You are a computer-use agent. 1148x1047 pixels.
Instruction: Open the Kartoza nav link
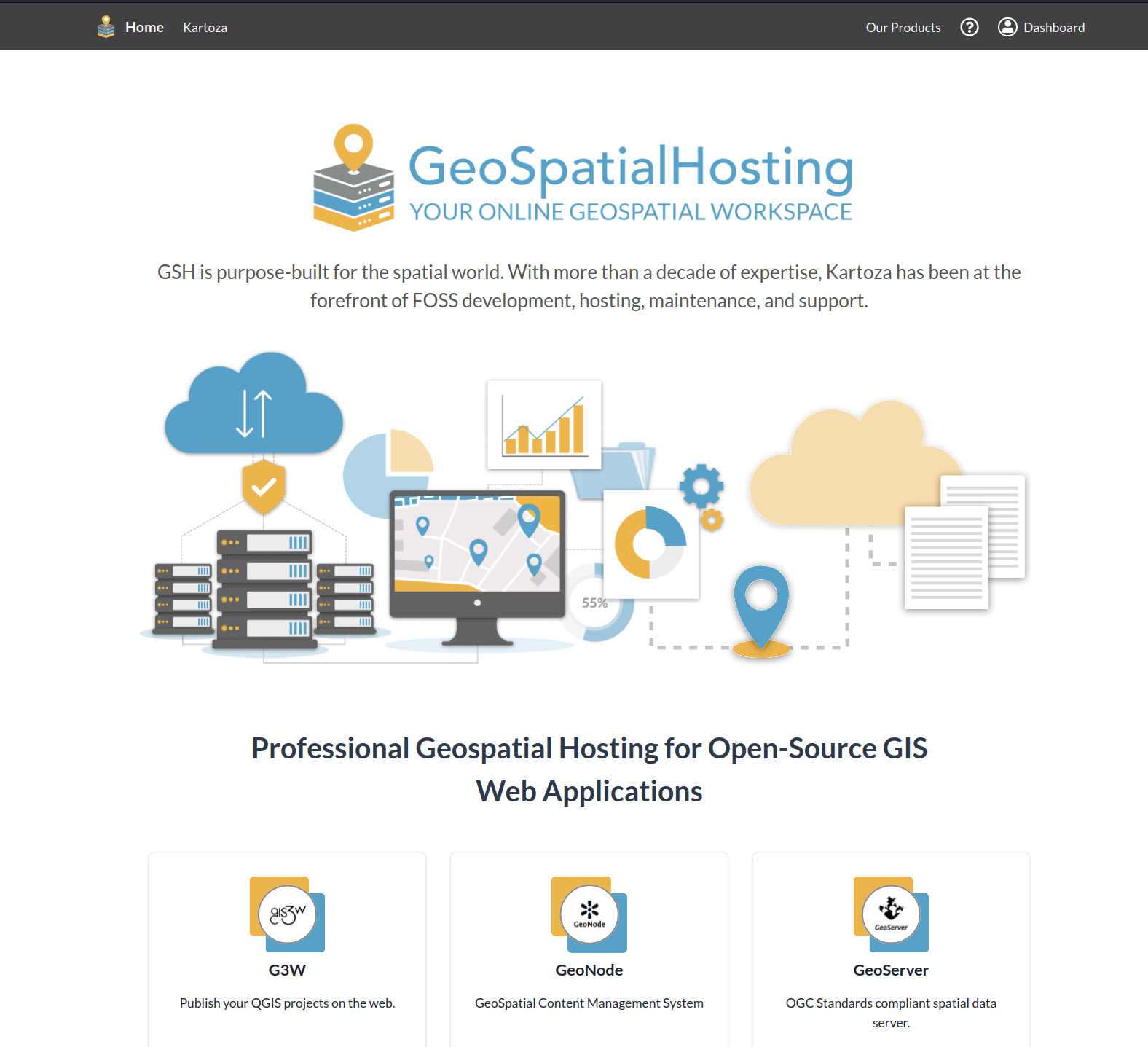tap(205, 28)
